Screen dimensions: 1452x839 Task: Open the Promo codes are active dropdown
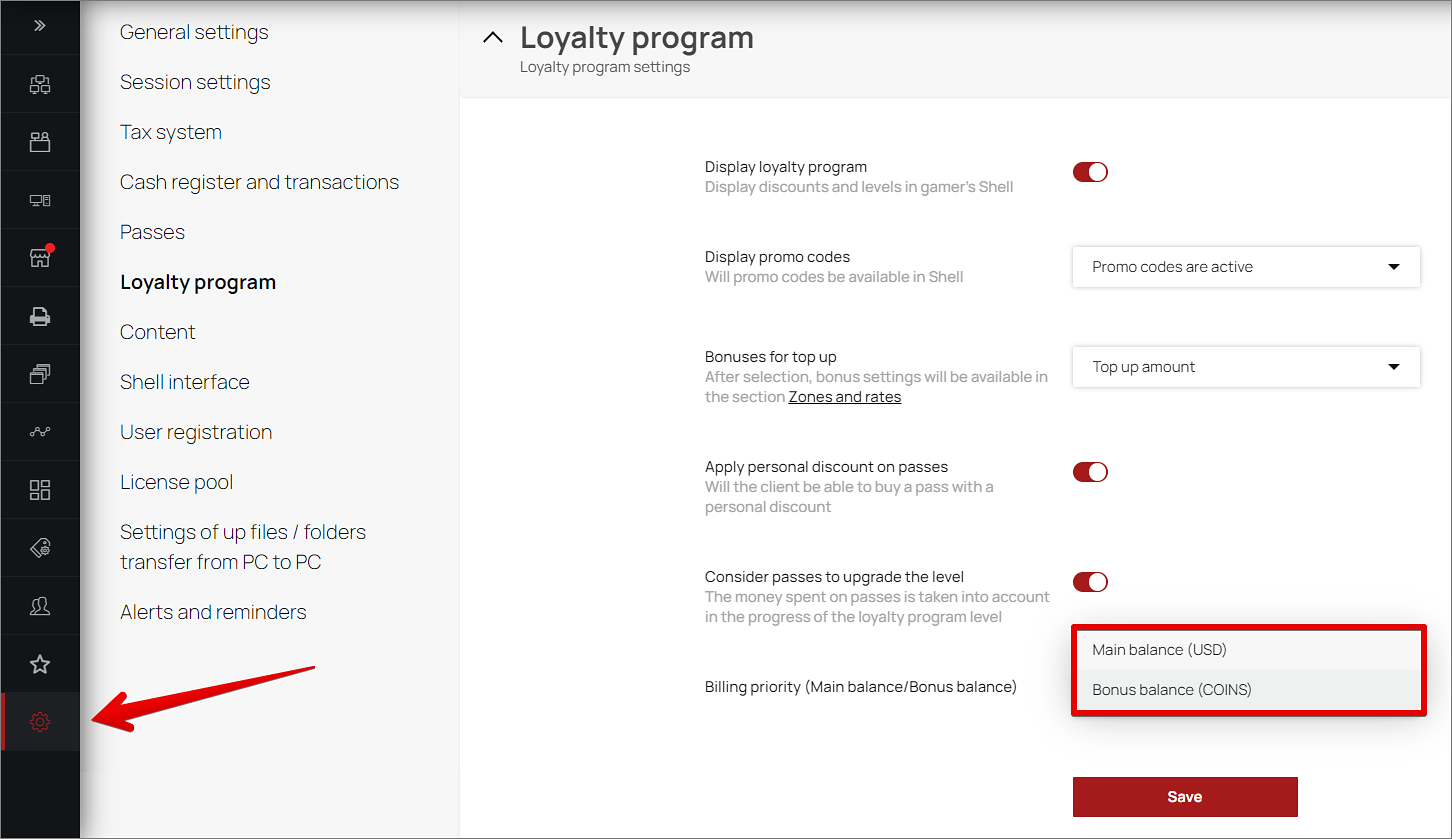point(1246,267)
